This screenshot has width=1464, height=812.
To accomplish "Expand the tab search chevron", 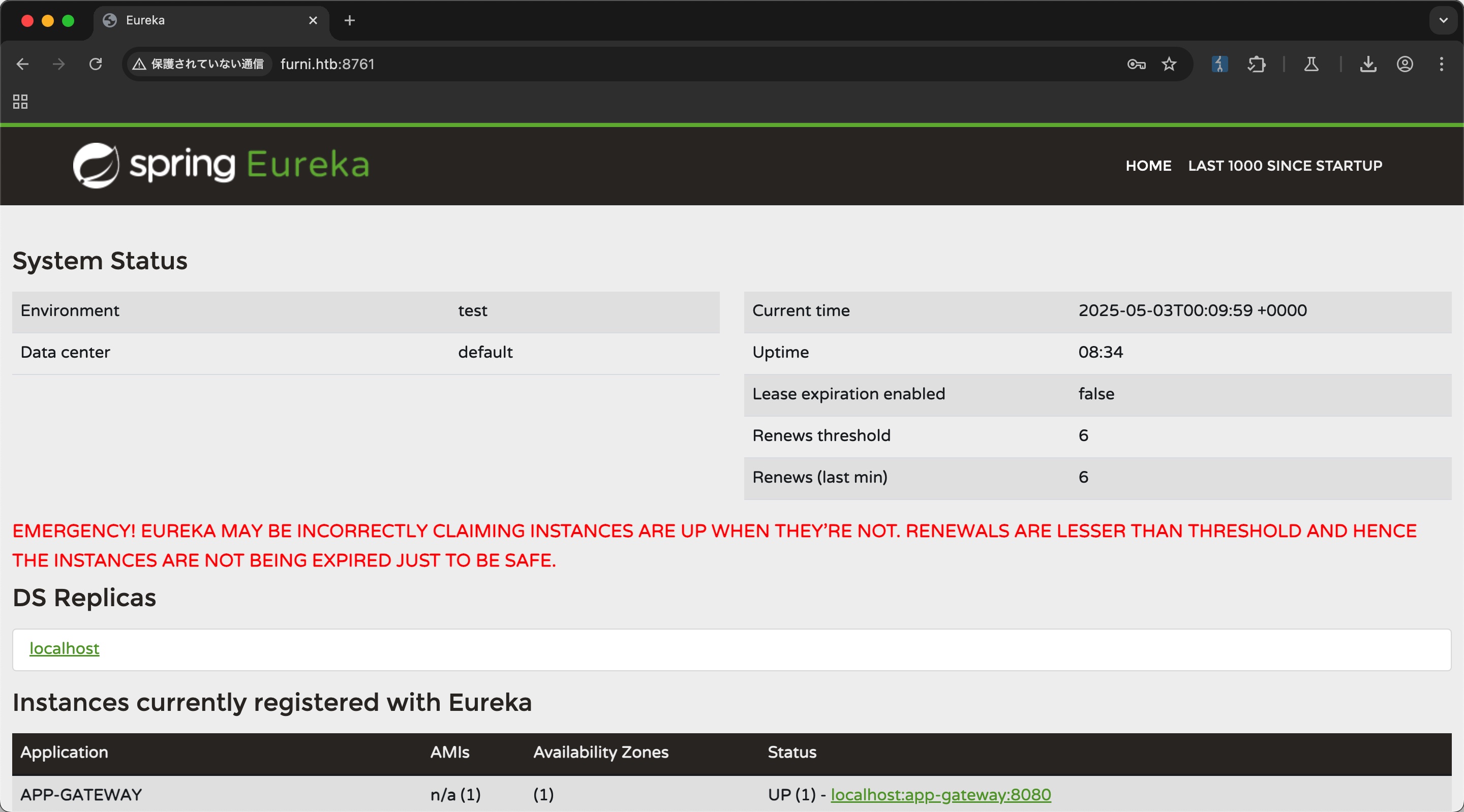I will tap(1443, 20).
